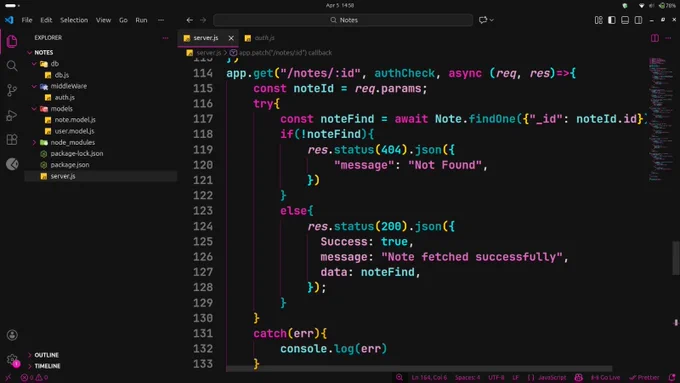The image size is (680, 383).
Task: Open package.json file
Action: coord(69,165)
